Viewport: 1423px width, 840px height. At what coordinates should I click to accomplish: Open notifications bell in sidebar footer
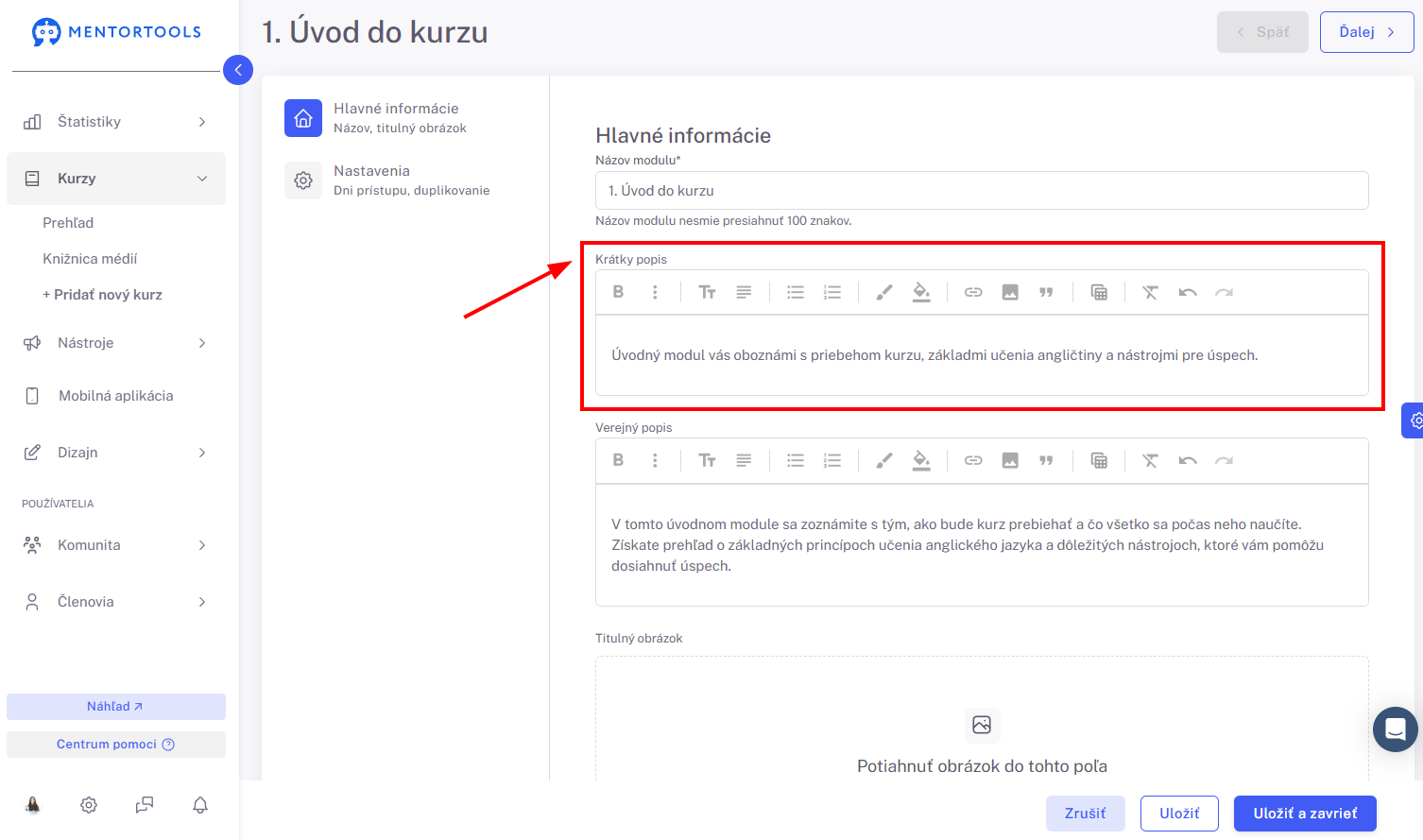tap(200, 805)
